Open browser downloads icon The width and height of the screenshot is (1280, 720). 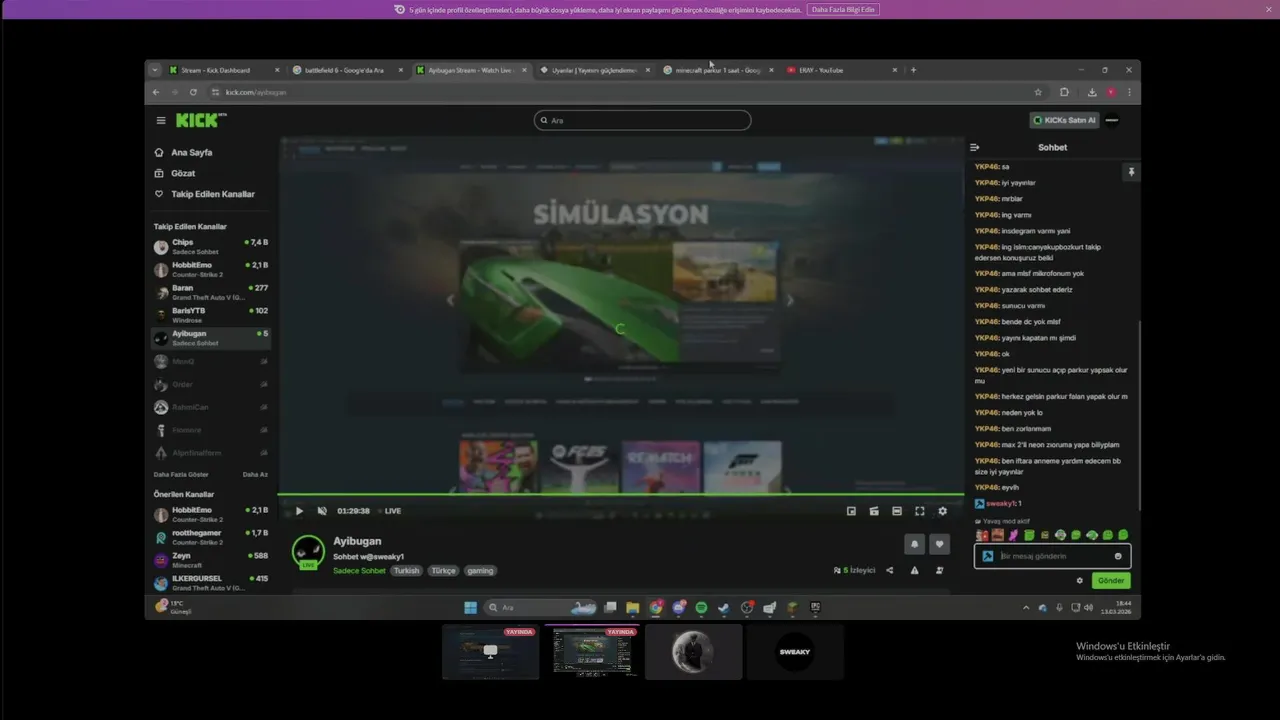pos(1091,92)
